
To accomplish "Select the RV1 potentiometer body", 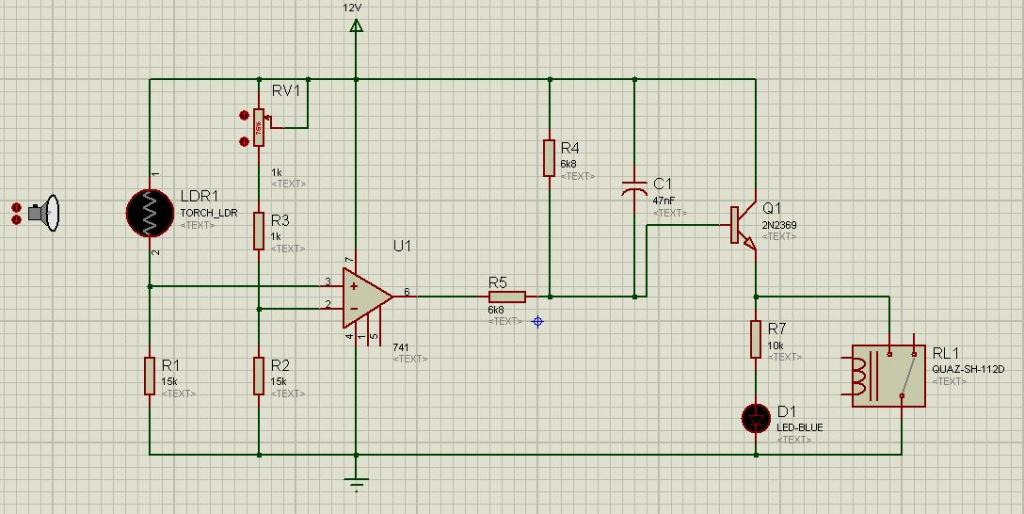I will pyautogui.click(x=259, y=127).
